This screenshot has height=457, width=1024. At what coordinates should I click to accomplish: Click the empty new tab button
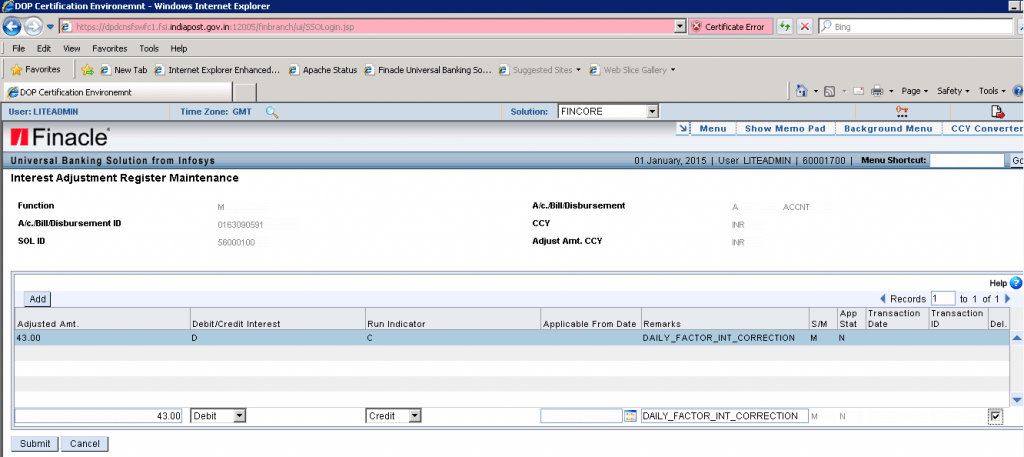[x=245, y=93]
